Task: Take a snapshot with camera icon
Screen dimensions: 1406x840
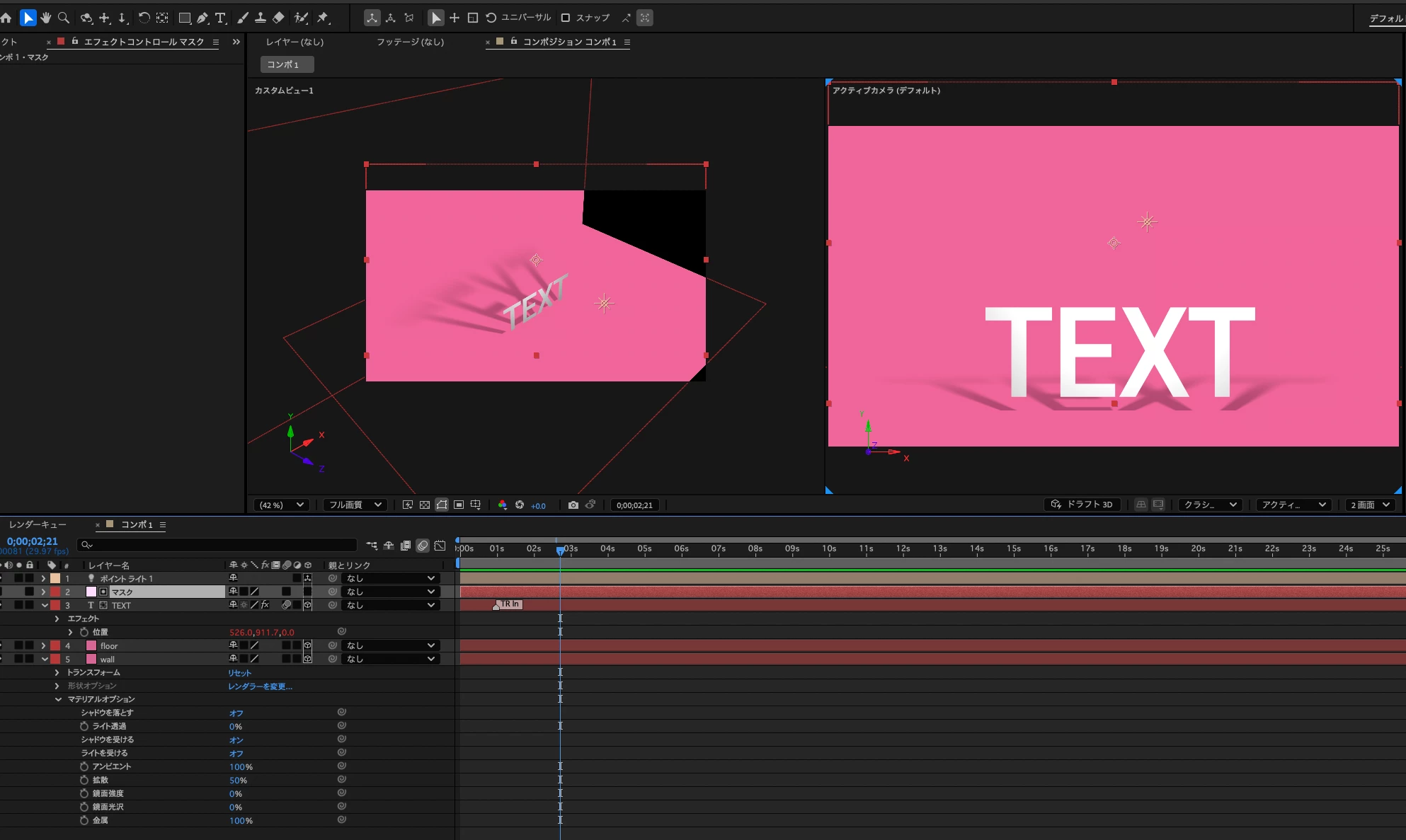Action: tap(573, 505)
